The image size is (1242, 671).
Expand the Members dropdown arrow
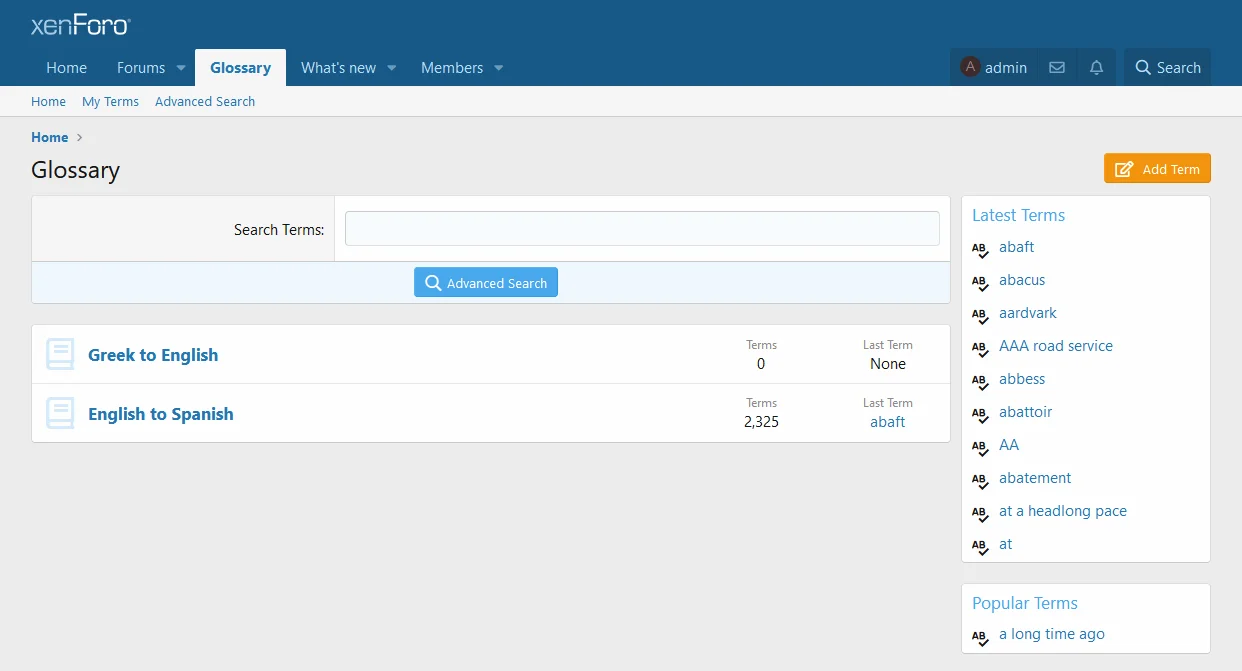pos(499,68)
